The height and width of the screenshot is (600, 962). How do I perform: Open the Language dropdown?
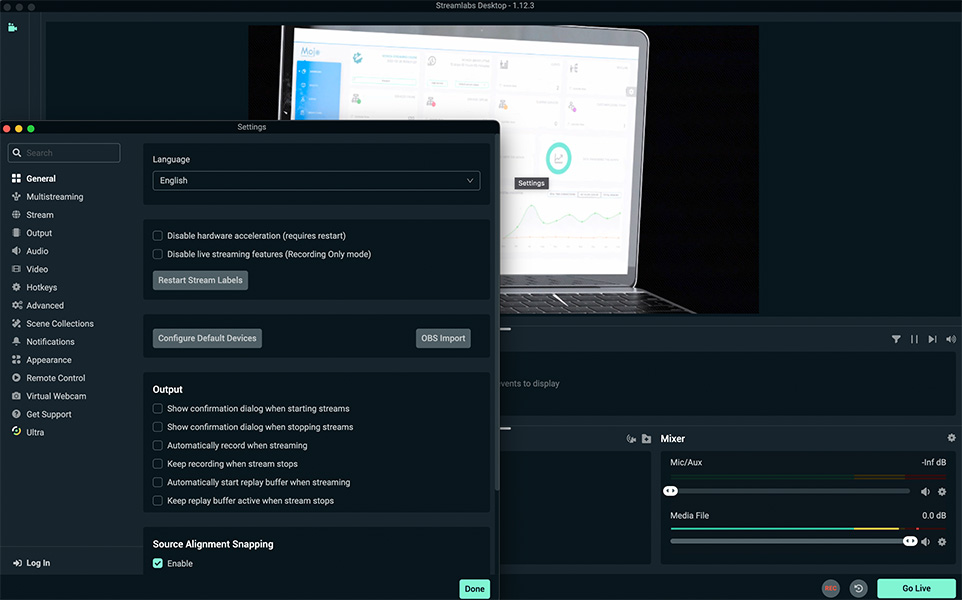click(x=315, y=180)
